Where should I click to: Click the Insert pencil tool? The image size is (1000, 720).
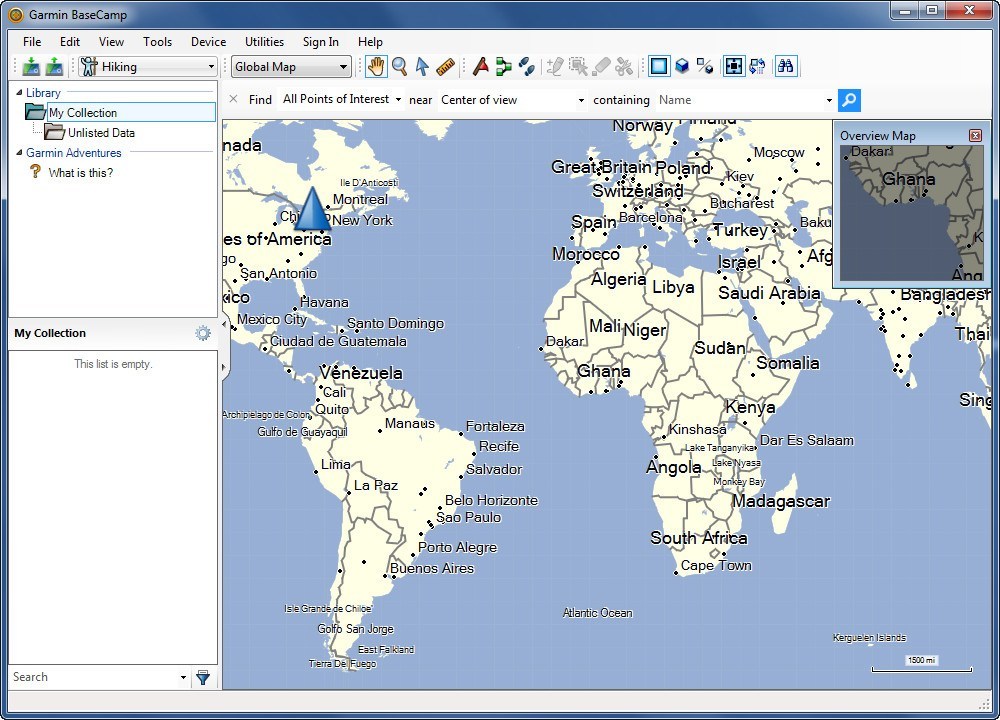555,66
